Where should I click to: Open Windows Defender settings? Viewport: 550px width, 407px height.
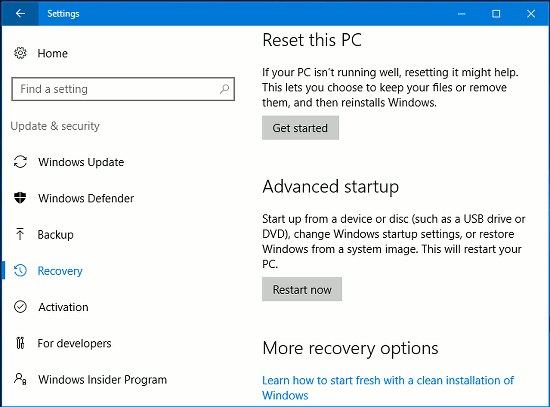pyautogui.click(x=86, y=198)
